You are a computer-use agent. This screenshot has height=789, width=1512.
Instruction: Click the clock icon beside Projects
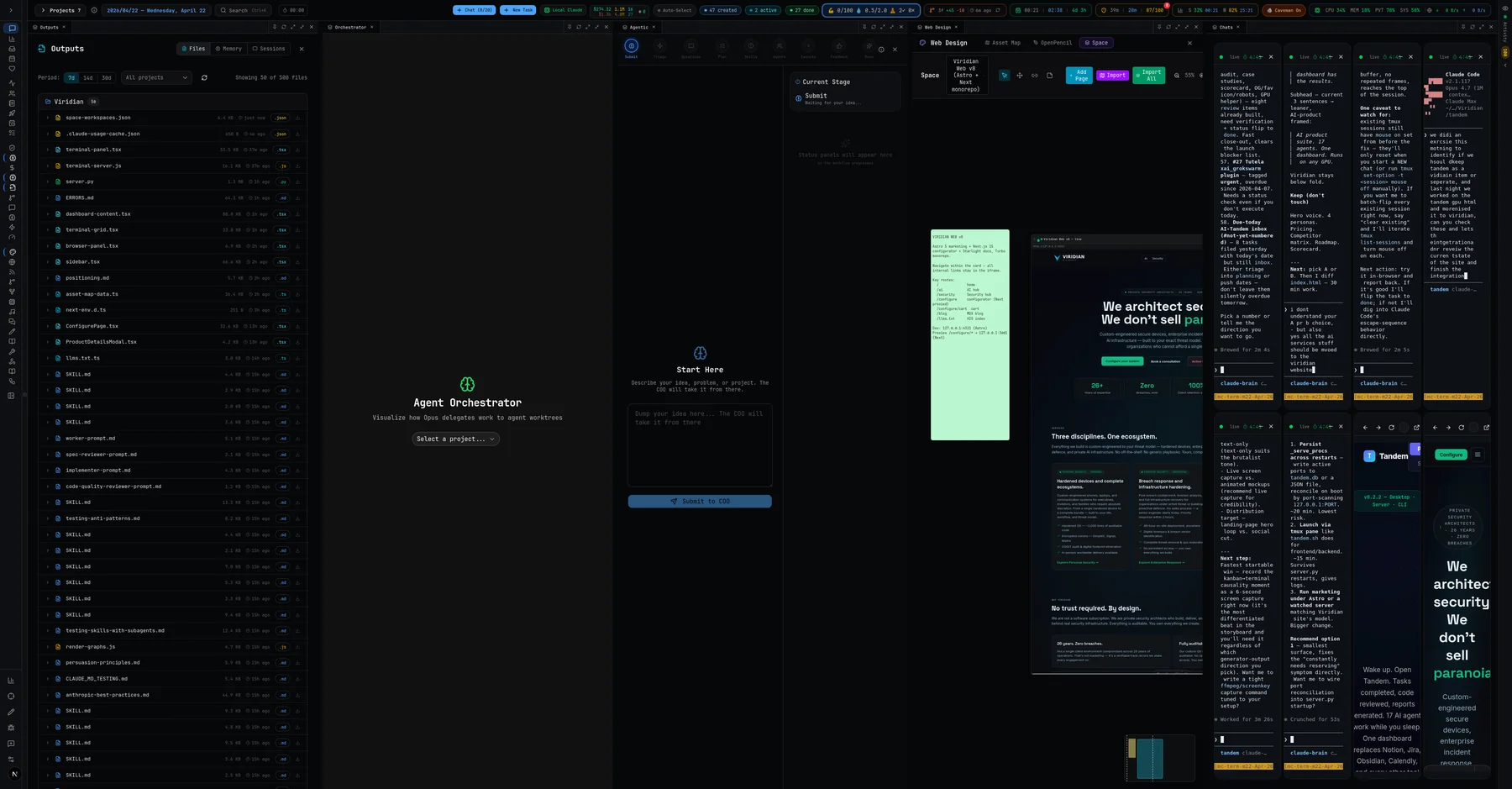[93, 10]
